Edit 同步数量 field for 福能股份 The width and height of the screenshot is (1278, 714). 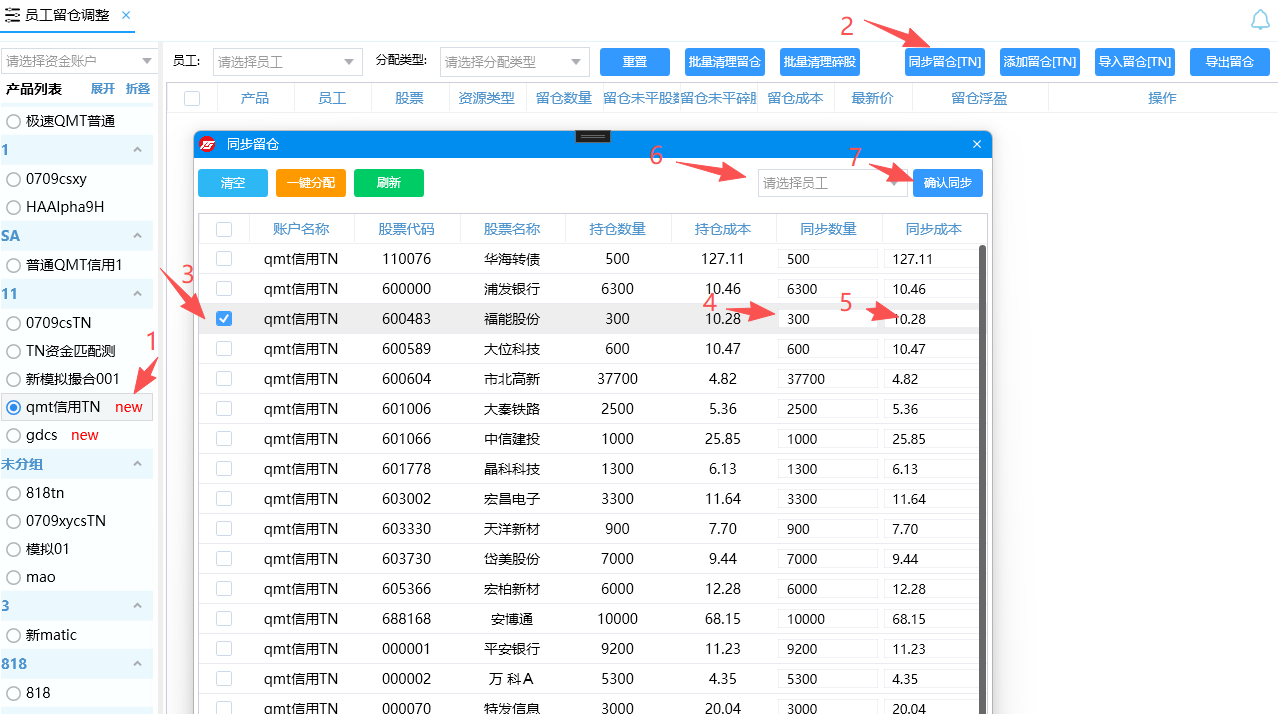[827, 319]
